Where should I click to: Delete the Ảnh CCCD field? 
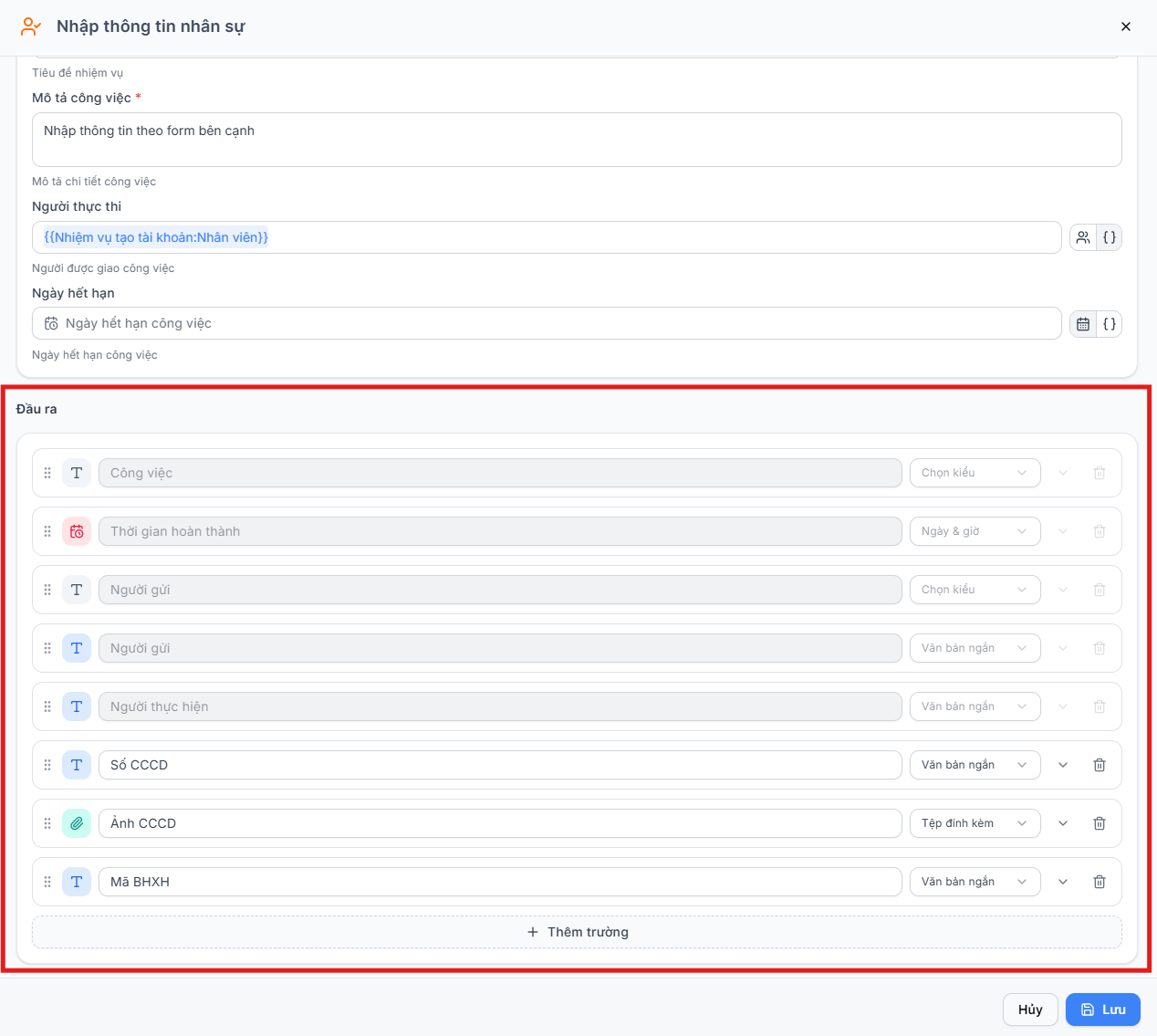tap(1100, 823)
